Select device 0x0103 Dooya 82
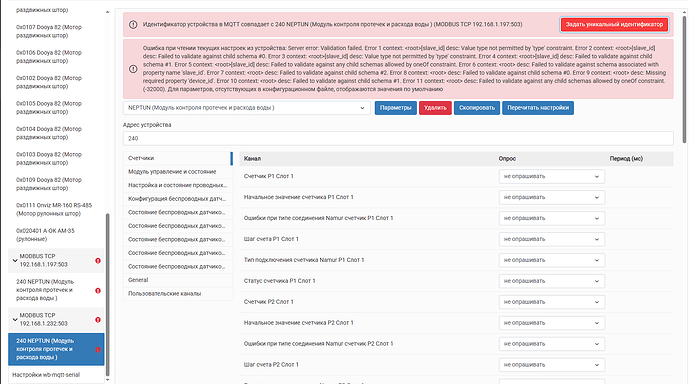Screen dimensions: 690x384 56,159
